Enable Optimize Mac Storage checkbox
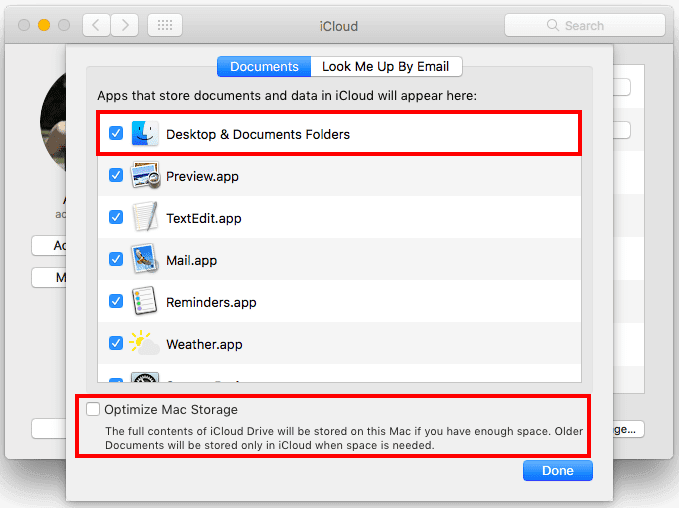The width and height of the screenshot is (679, 508). pos(93,410)
